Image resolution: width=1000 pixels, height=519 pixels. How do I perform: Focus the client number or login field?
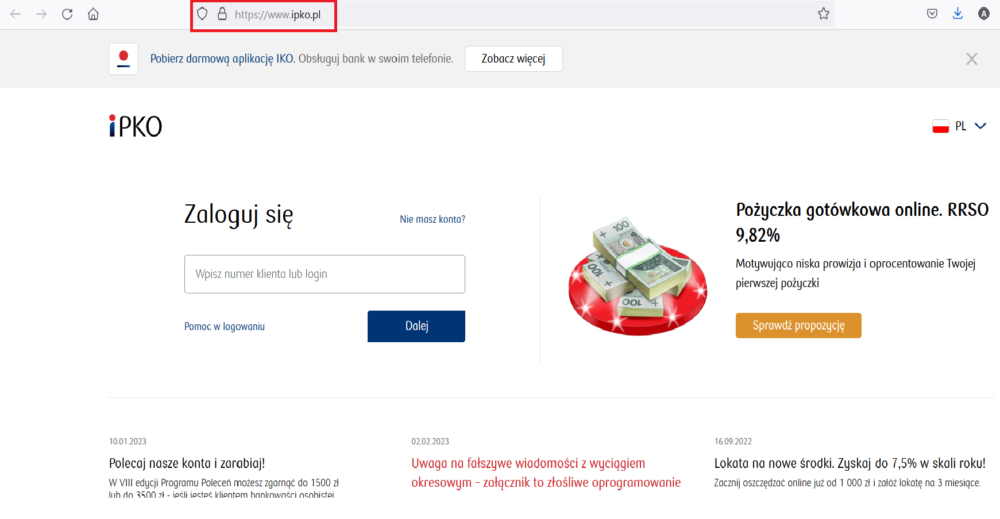click(325, 274)
